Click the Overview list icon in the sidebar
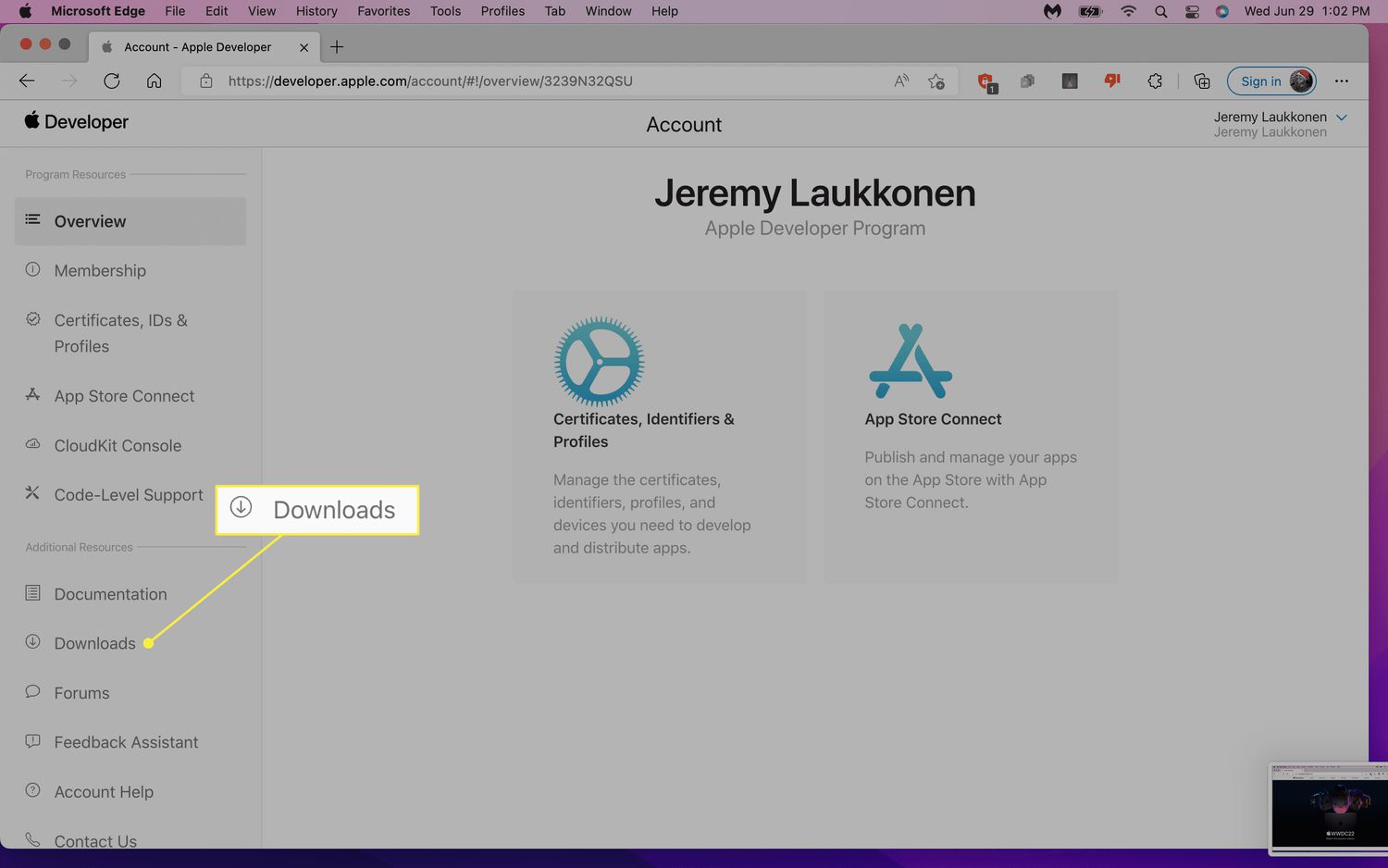1388x868 pixels. 32,219
